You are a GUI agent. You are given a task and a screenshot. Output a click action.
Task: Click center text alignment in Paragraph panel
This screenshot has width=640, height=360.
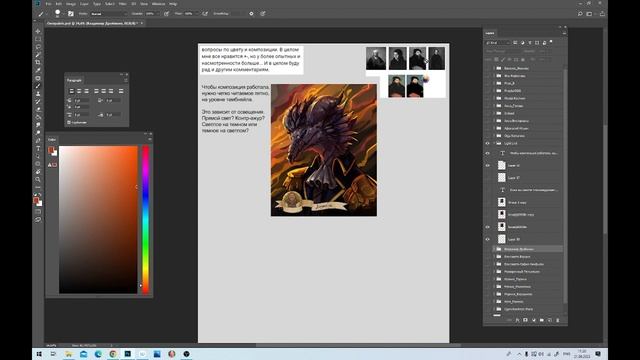point(79,91)
